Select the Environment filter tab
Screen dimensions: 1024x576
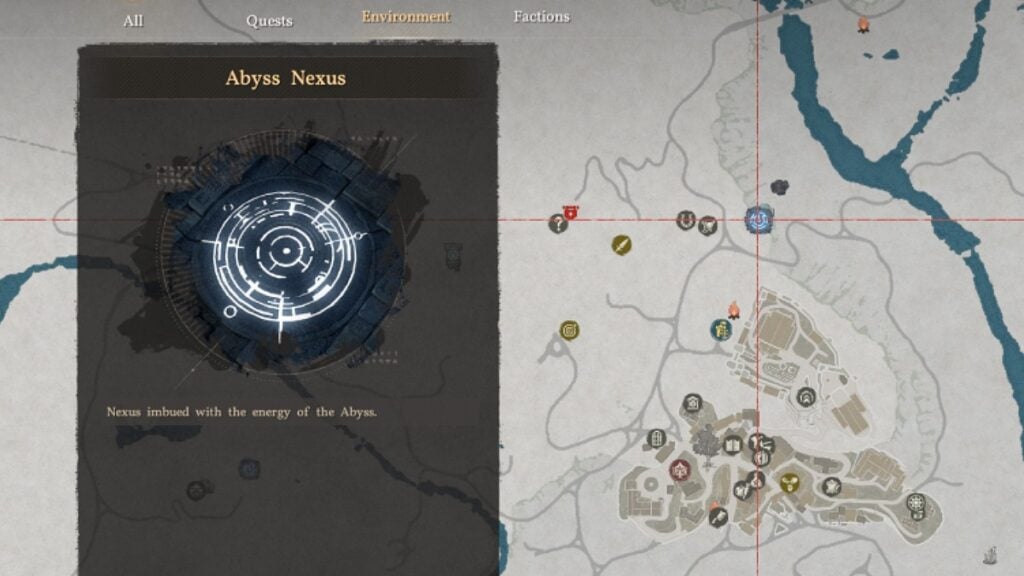pyautogui.click(x=406, y=16)
